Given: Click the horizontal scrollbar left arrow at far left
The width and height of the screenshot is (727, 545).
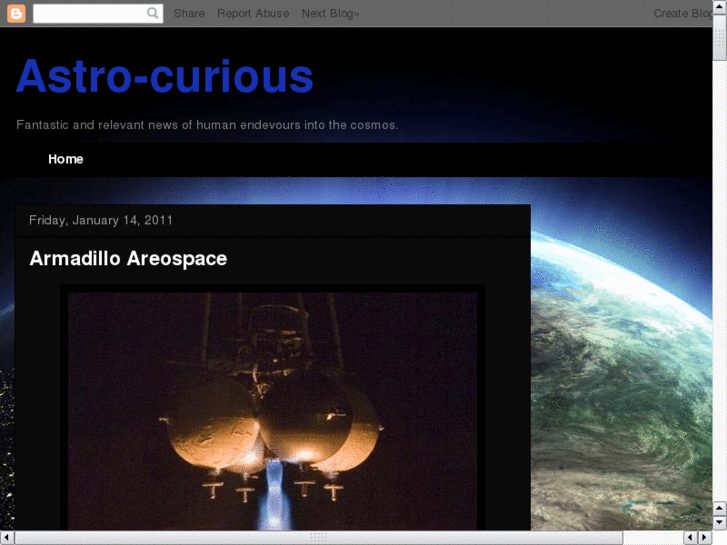Looking at the screenshot, I should [7, 538].
